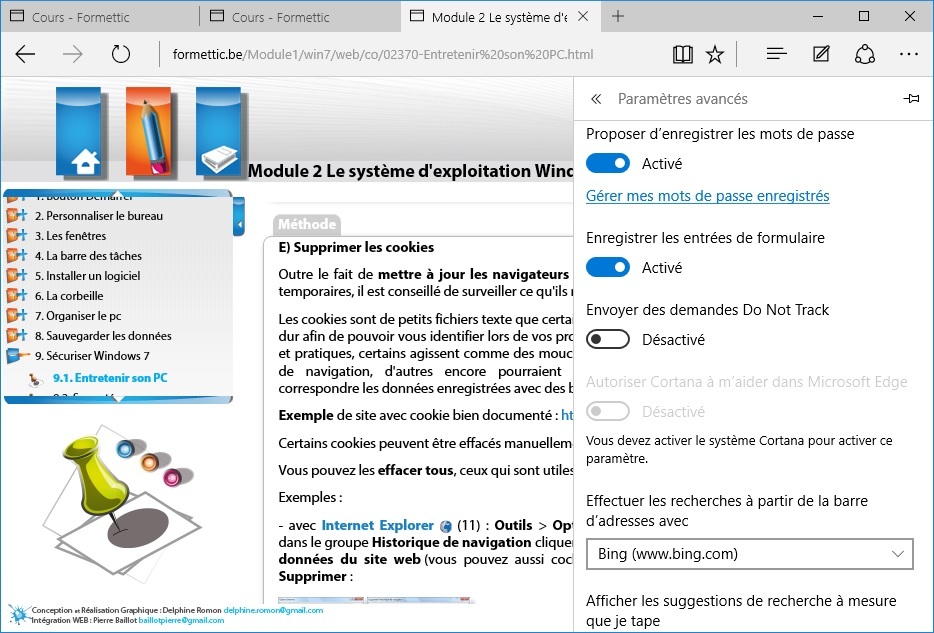Click the Vous devez activer le système Cortana note
The image size is (934, 633).
pyautogui.click(x=739, y=450)
